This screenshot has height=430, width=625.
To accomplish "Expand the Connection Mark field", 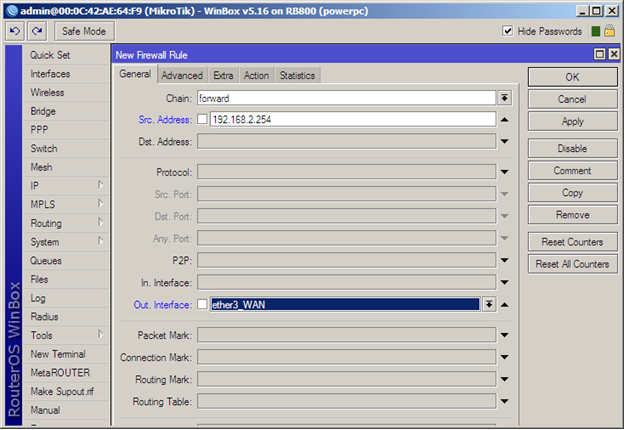I will coord(504,357).
